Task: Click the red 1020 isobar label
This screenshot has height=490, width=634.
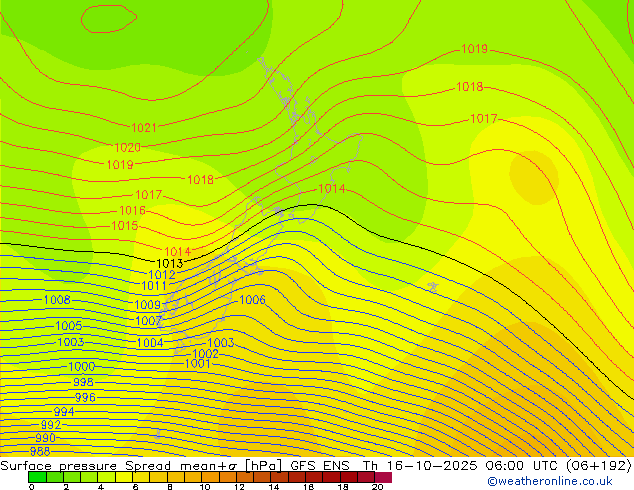Action: click(128, 148)
